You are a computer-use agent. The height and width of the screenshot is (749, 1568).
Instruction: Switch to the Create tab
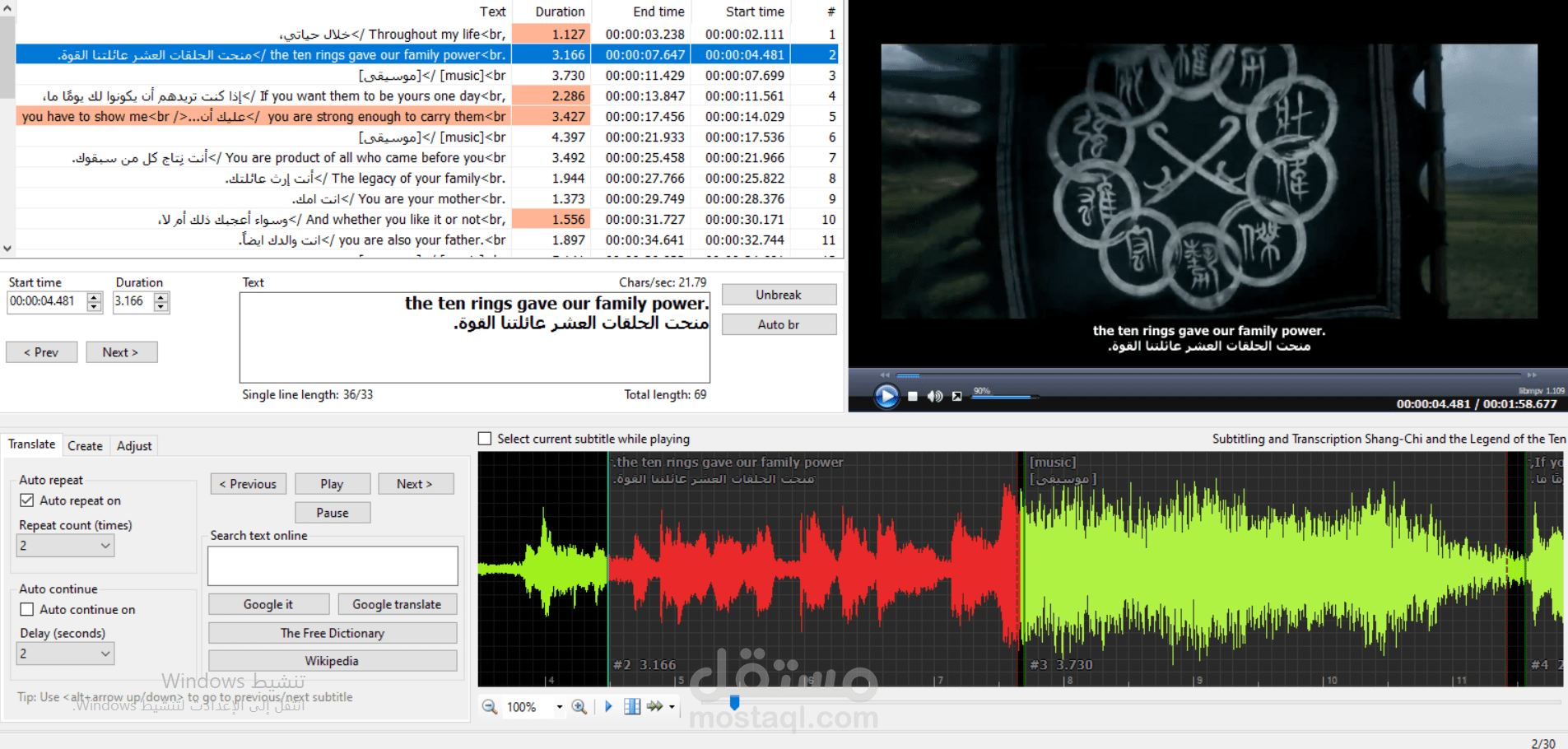click(86, 446)
